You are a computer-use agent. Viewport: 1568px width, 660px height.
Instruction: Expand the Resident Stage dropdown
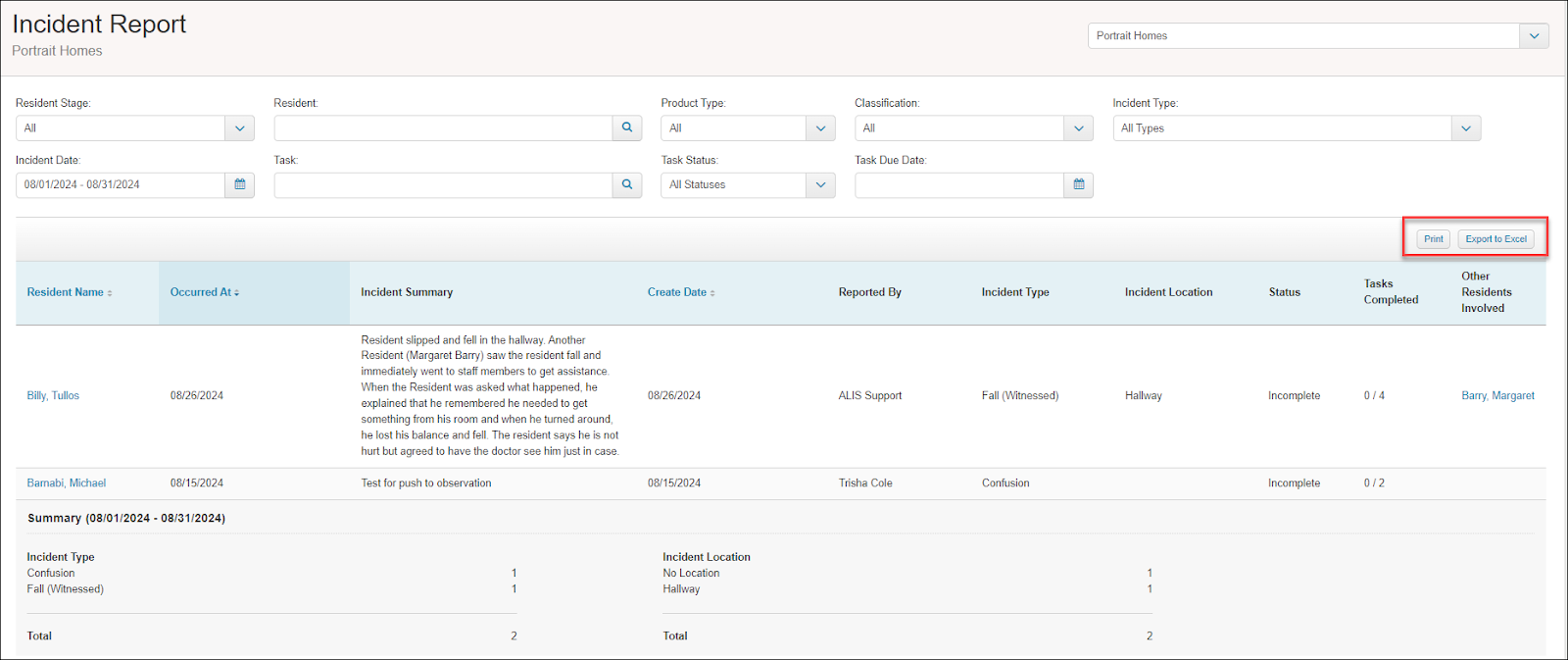(x=240, y=127)
